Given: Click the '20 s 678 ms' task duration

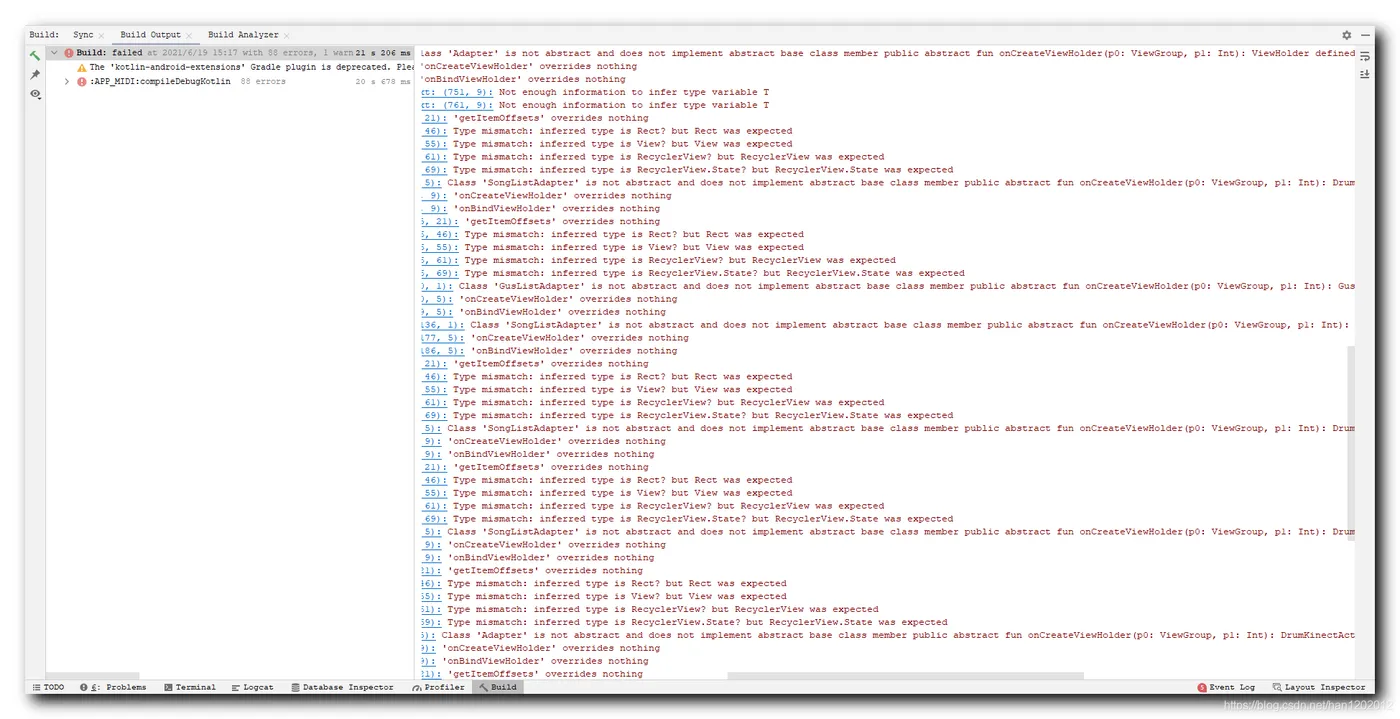Looking at the screenshot, I should pyautogui.click(x=384, y=82).
